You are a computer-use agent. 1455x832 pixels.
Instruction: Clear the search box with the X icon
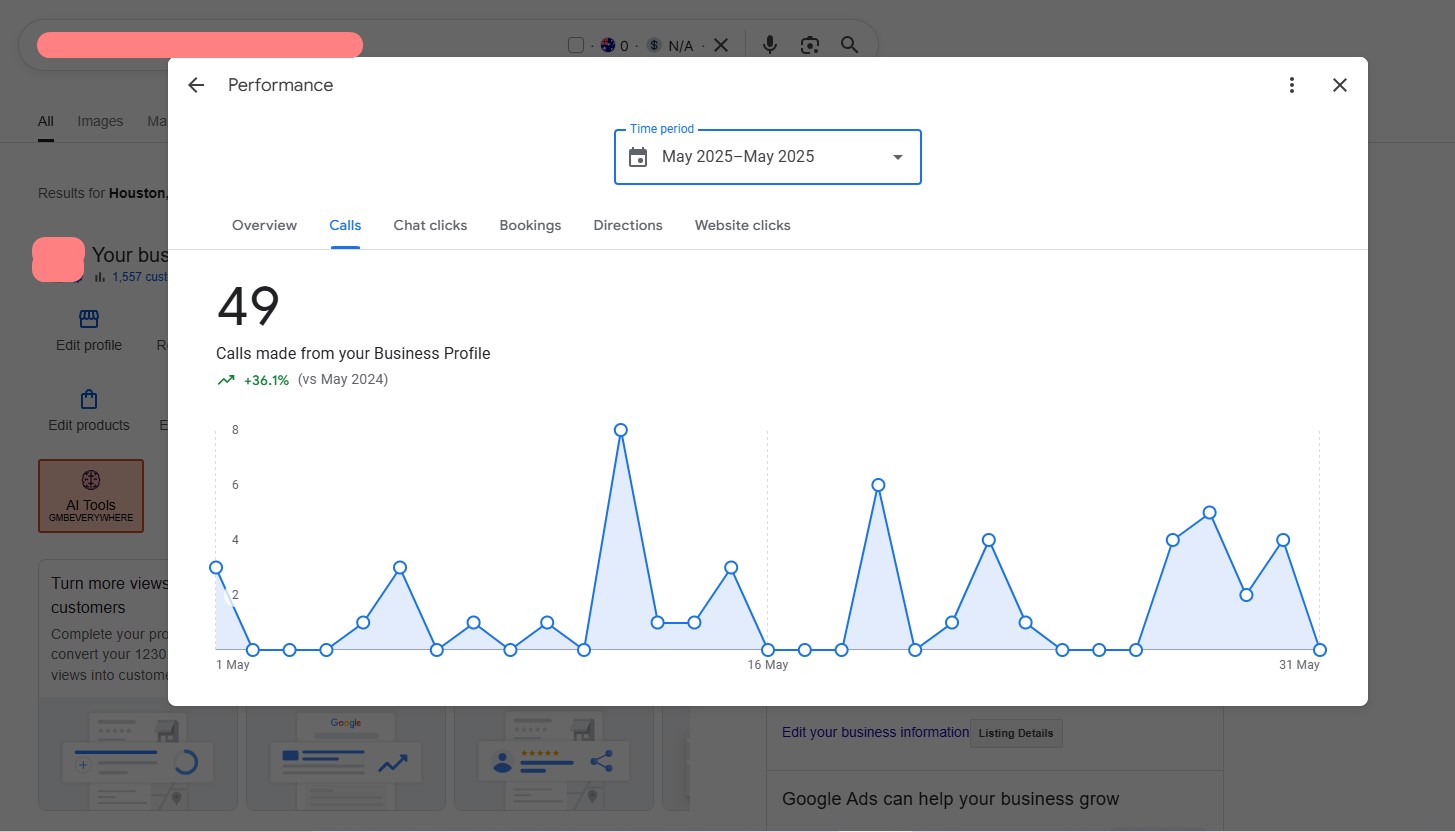coord(721,45)
